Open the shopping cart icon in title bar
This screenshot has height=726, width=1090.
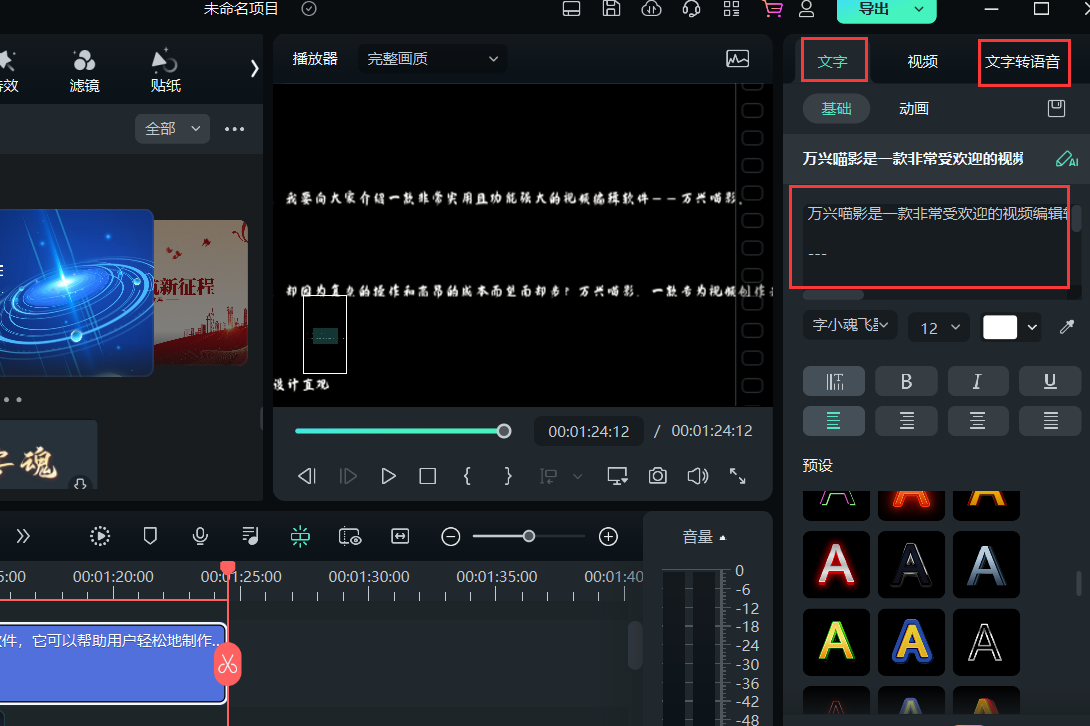[771, 9]
